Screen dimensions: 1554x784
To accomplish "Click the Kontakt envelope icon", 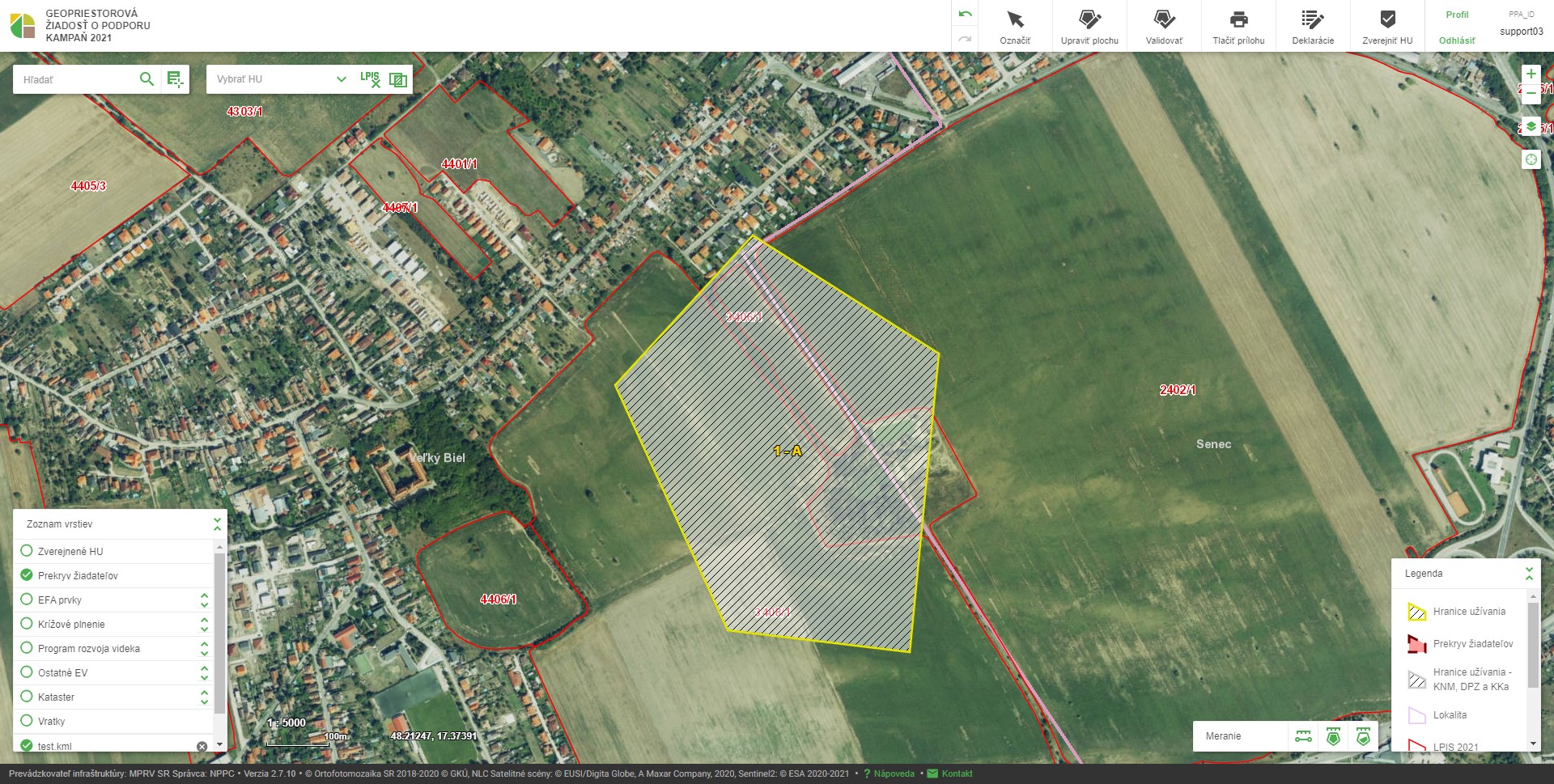I will tap(932, 773).
